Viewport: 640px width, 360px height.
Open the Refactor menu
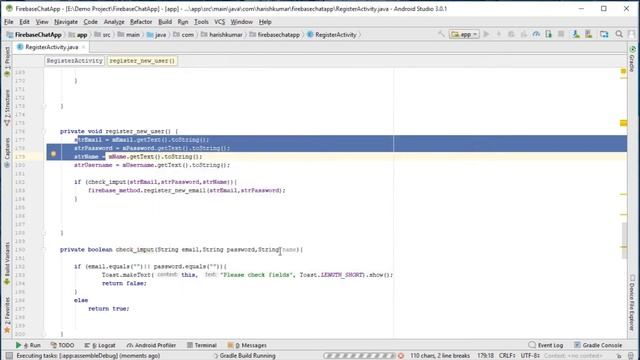tap(141, 22)
